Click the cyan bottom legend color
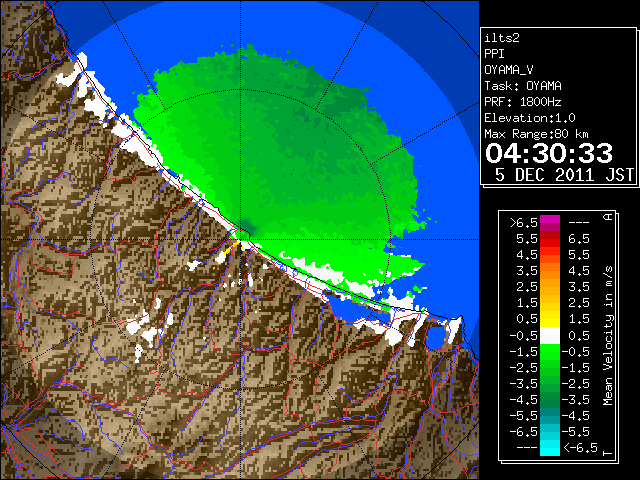The width and height of the screenshot is (640, 480). pos(550,447)
